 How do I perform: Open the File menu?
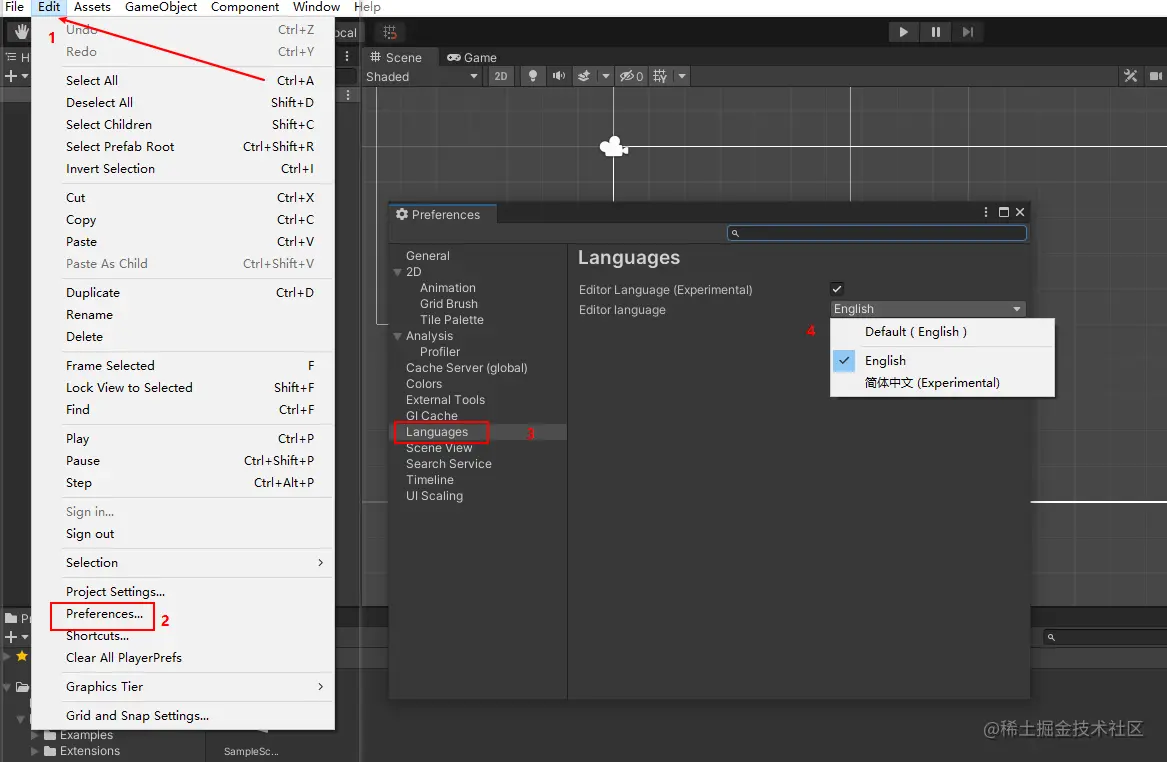(x=14, y=7)
